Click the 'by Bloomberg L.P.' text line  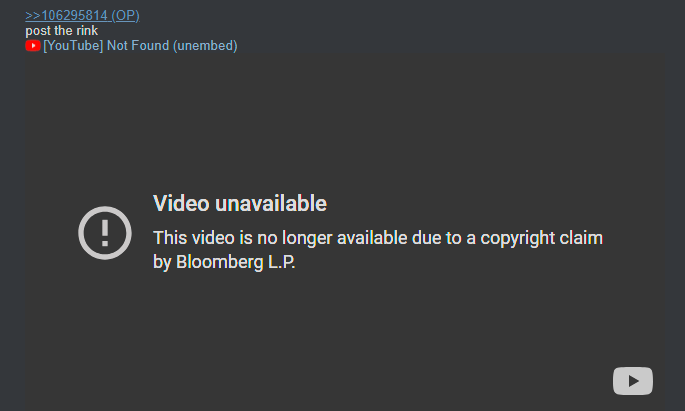click(x=224, y=262)
